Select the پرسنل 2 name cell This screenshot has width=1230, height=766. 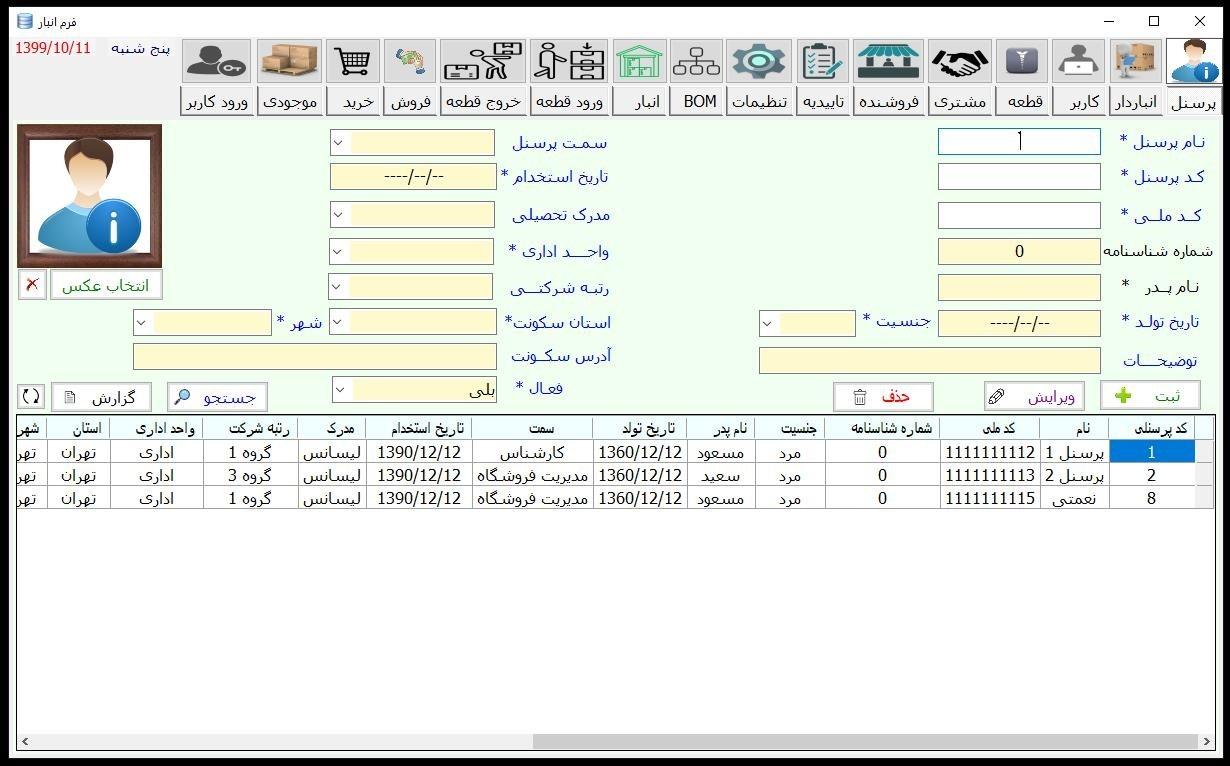pyautogui.click(x=1074, y=475)
